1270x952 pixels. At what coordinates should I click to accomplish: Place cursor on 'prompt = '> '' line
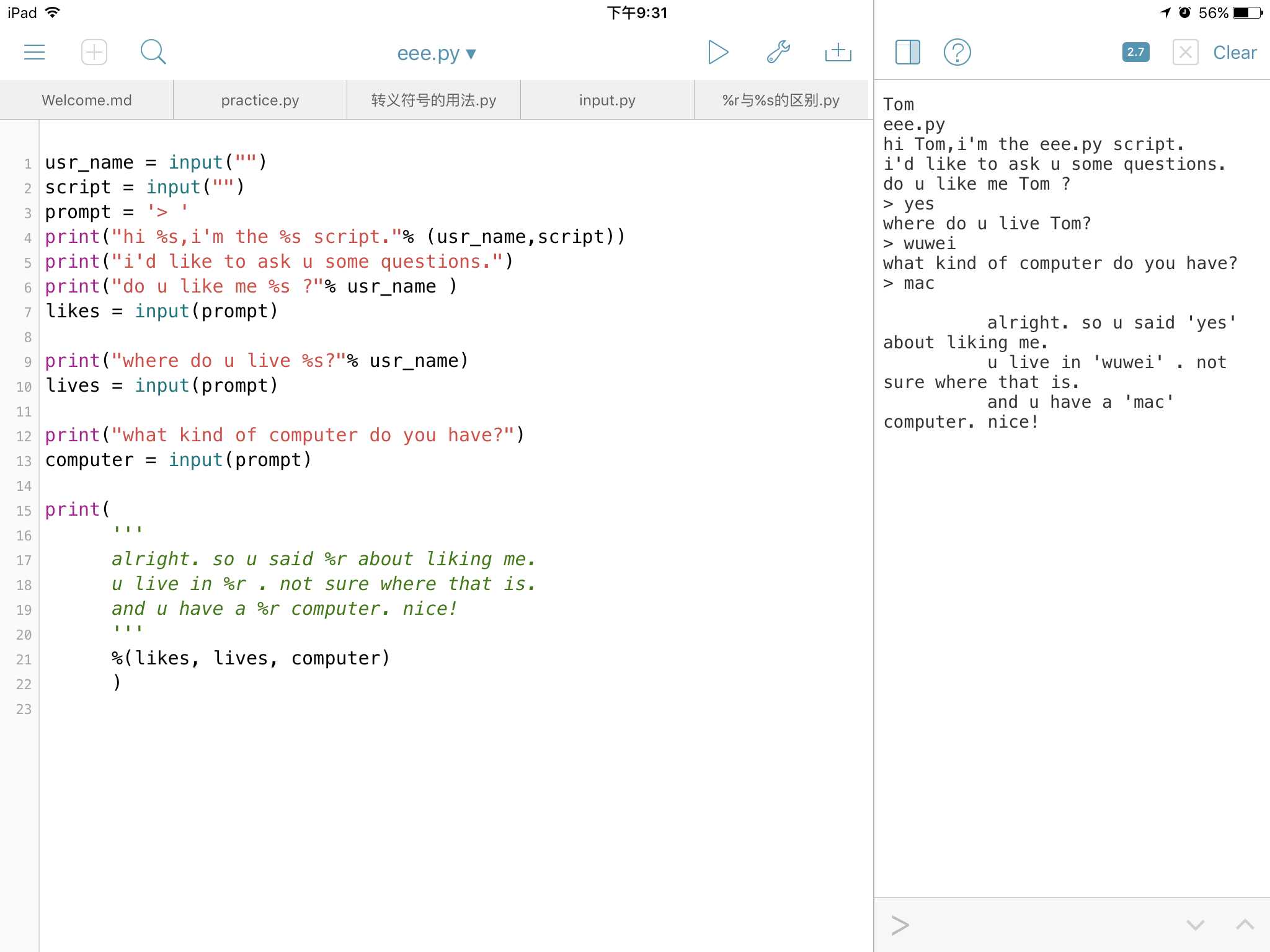pyautogui.click(x=117, y=212)
